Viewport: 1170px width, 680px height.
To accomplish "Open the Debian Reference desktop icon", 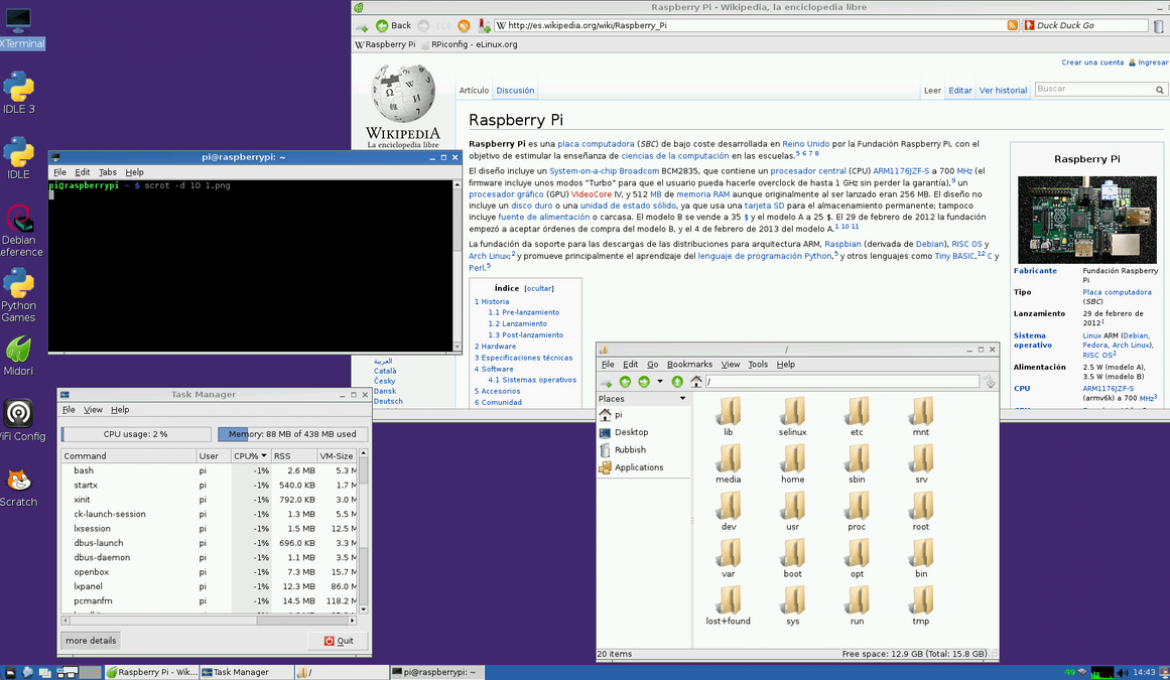I will [x=19, y=230].
